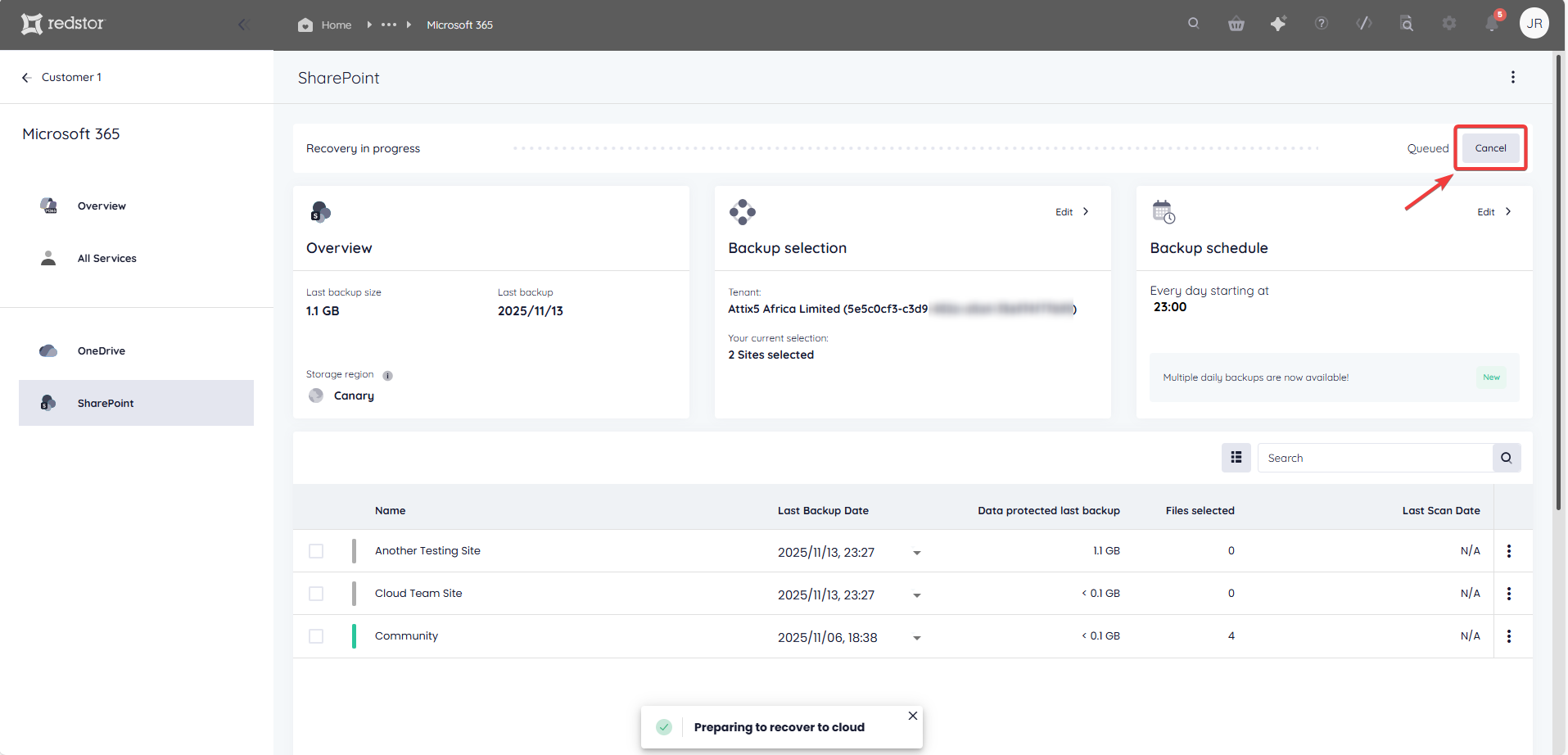The width and height of the screenshot is (1568, 755).
Task: Sort by Data protected last backup
Action: click(1049, 510)
